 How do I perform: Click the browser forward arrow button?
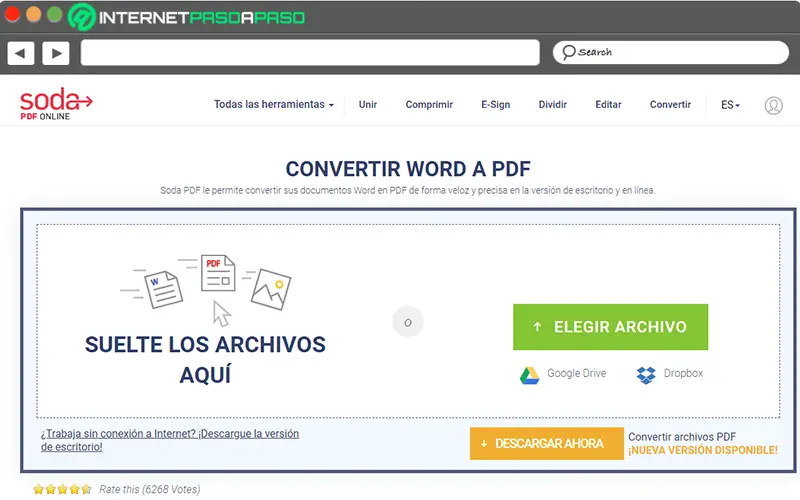pyautogui.click(x=56, y=53)
